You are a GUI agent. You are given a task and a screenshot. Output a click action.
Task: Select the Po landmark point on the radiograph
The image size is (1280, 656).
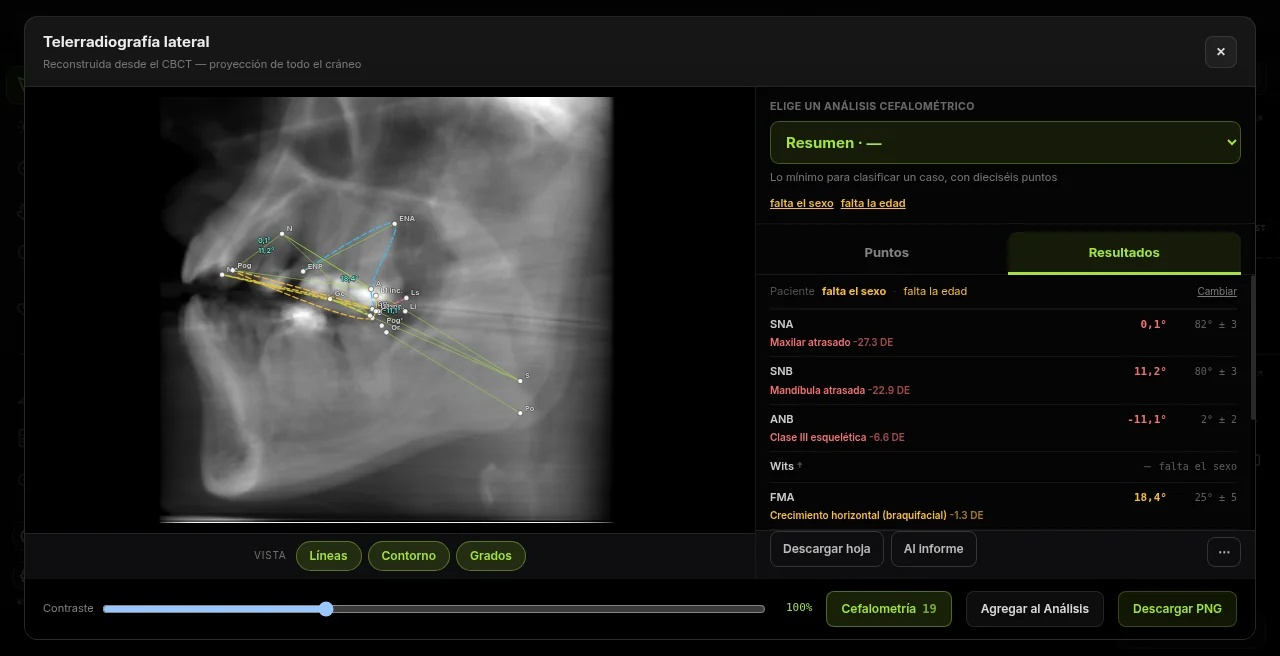pos(521,412)
